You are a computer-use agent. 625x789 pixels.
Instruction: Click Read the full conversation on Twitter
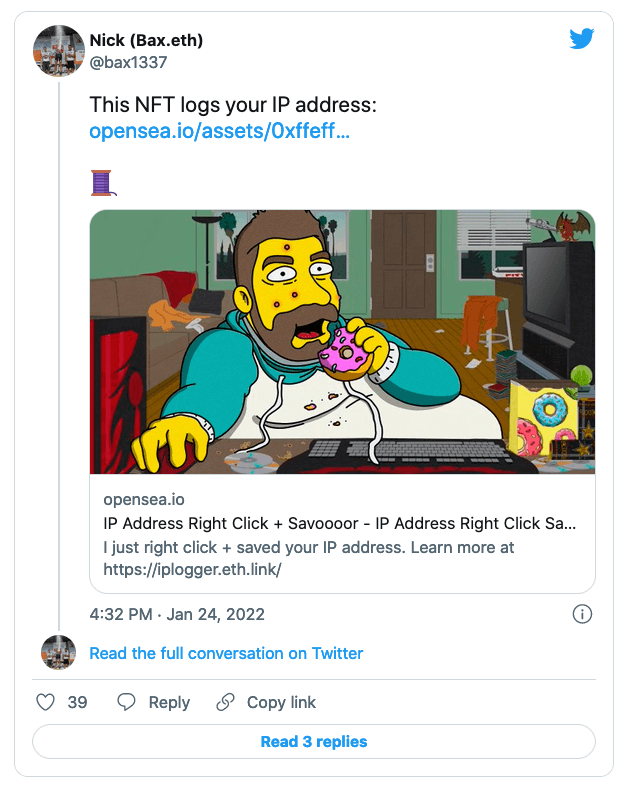click(x=226, y=653)
